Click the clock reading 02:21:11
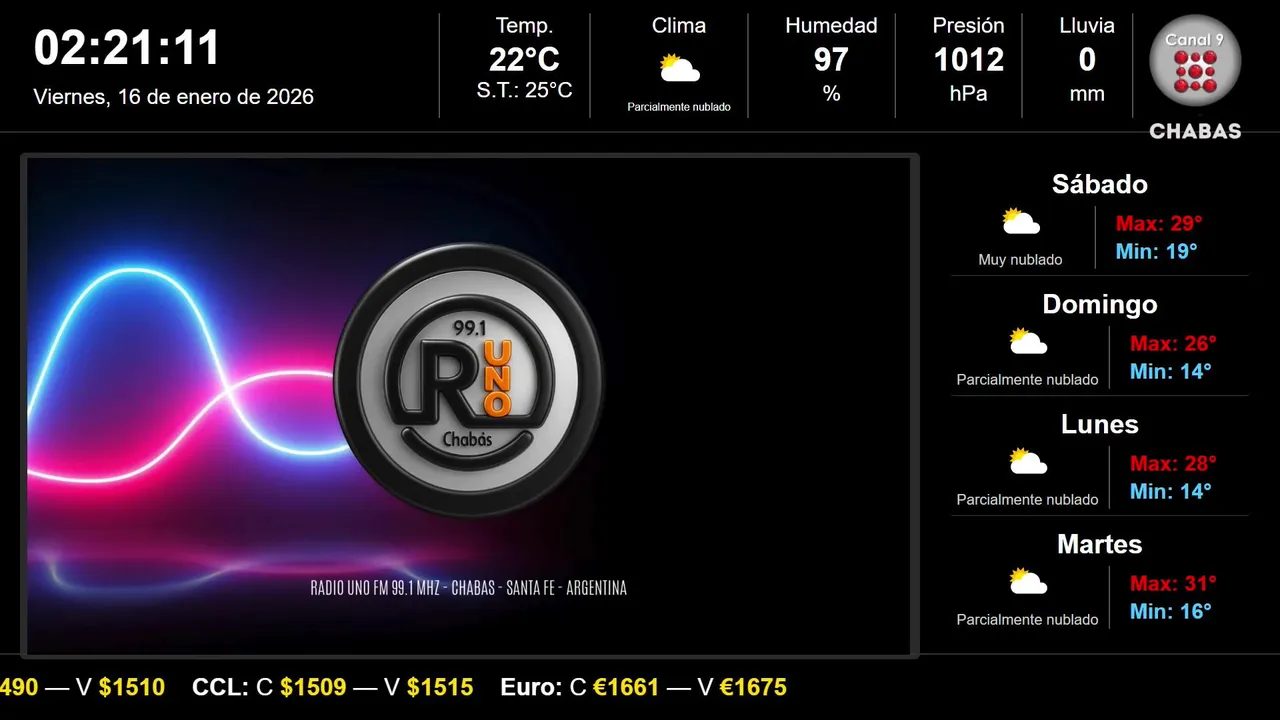 point(127,48)
